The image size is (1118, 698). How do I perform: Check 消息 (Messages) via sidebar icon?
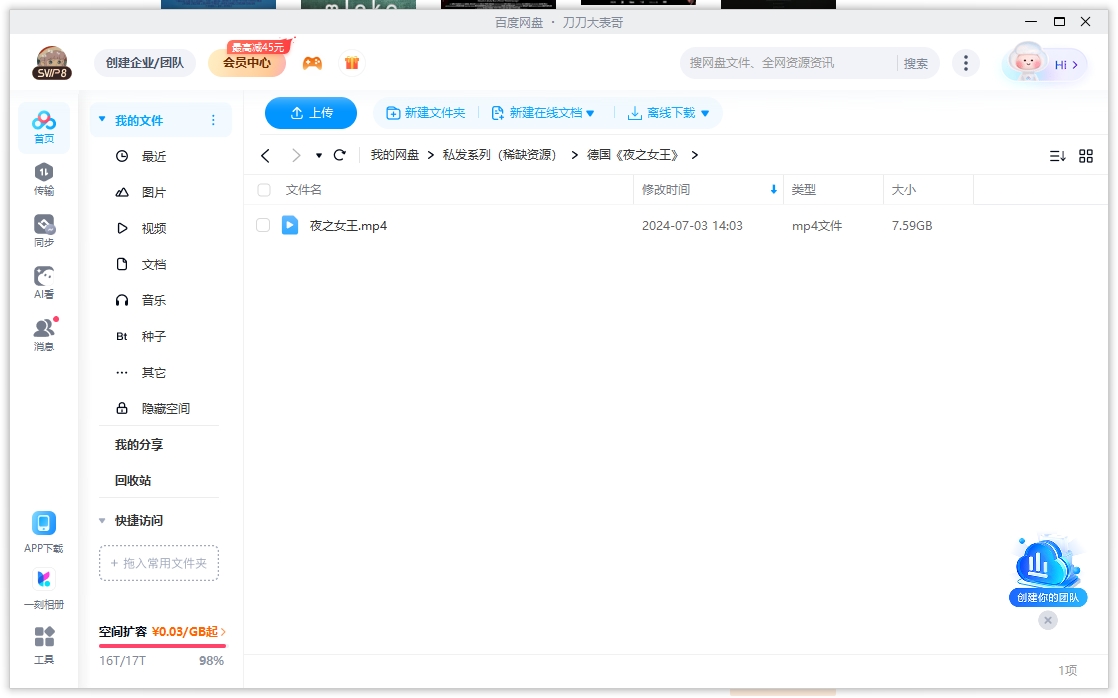coord(43,333)
